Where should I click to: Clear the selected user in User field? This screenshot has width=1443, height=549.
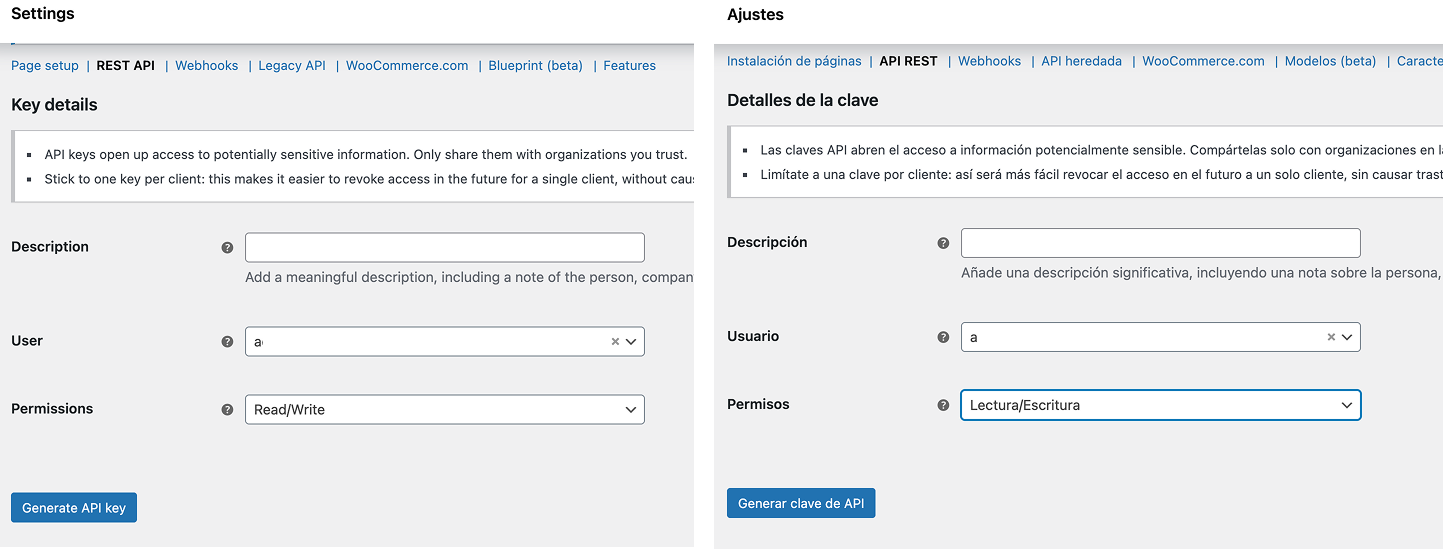point(615,341)
